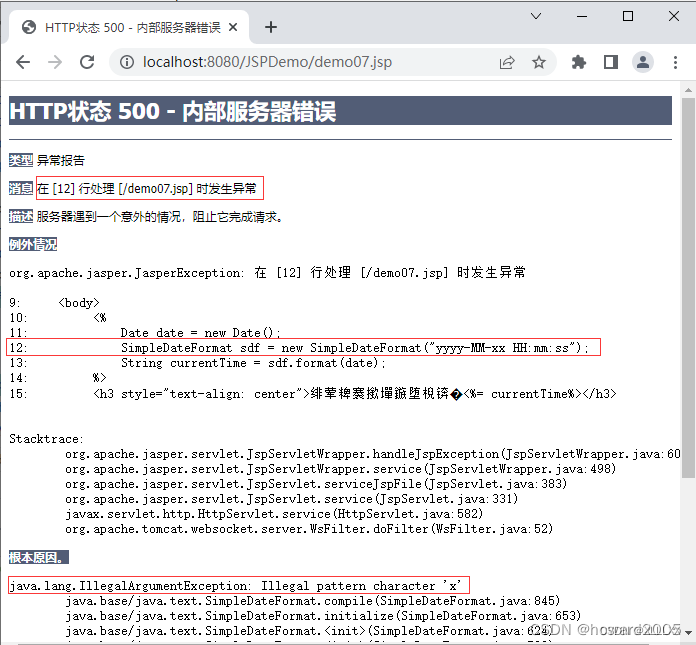Click the JspServlet.service (java:331) stack line
The height and width of the screenshot is (645, 696).
291,499
